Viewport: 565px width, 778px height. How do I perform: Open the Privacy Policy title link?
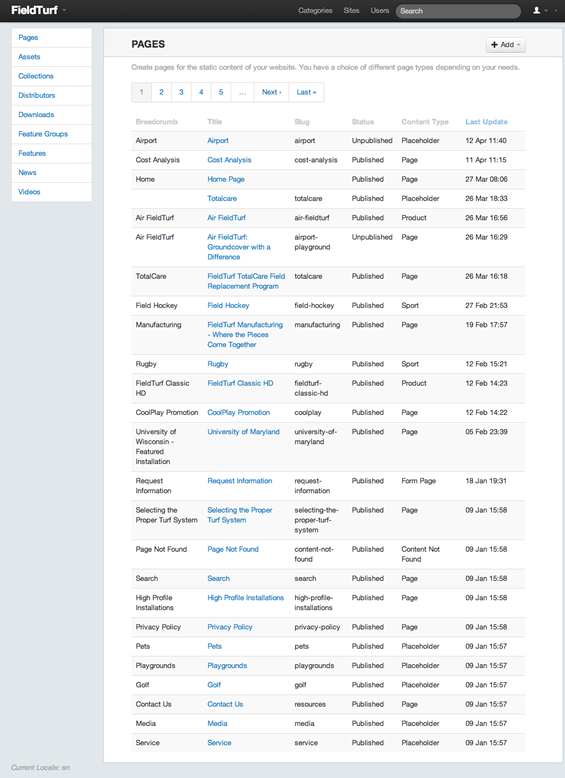[x=230, y=627]
